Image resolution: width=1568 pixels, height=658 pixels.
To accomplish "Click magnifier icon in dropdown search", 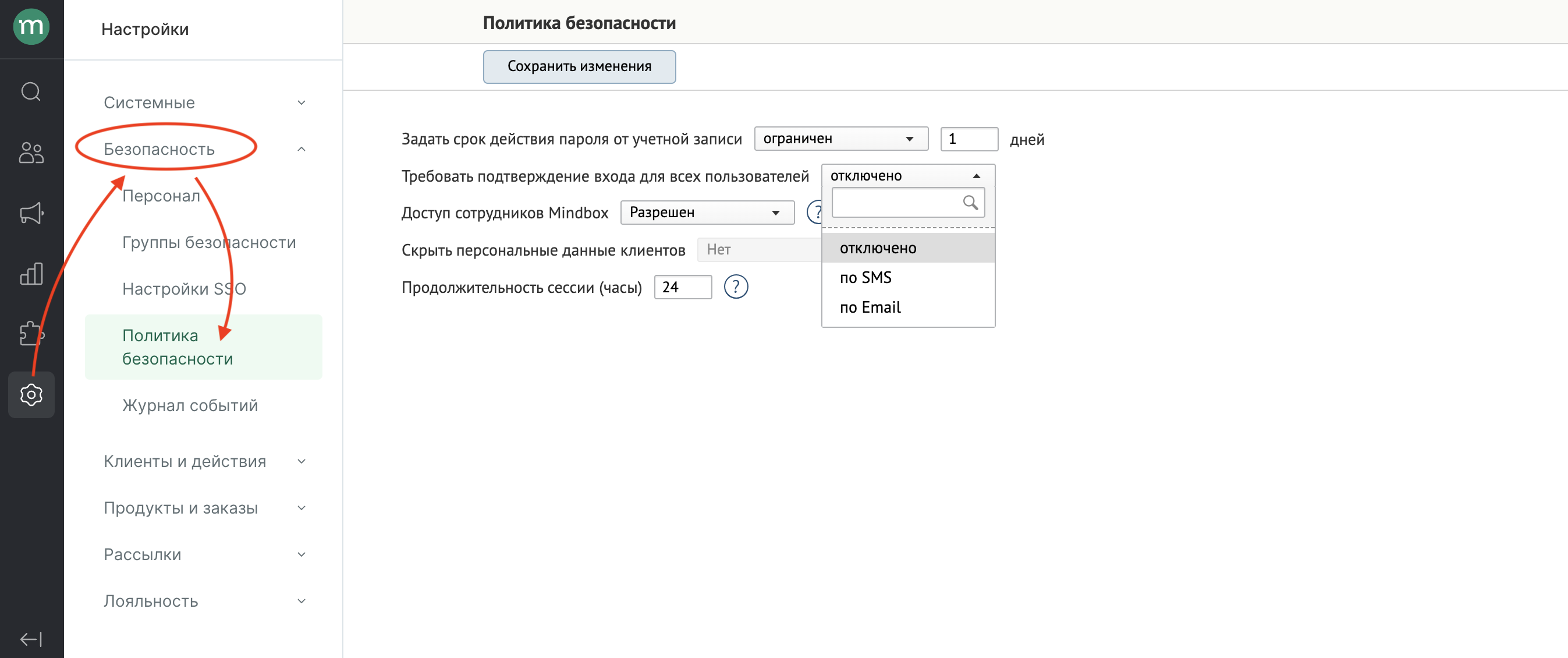I will pyautogui.click(x=970, y=202).
